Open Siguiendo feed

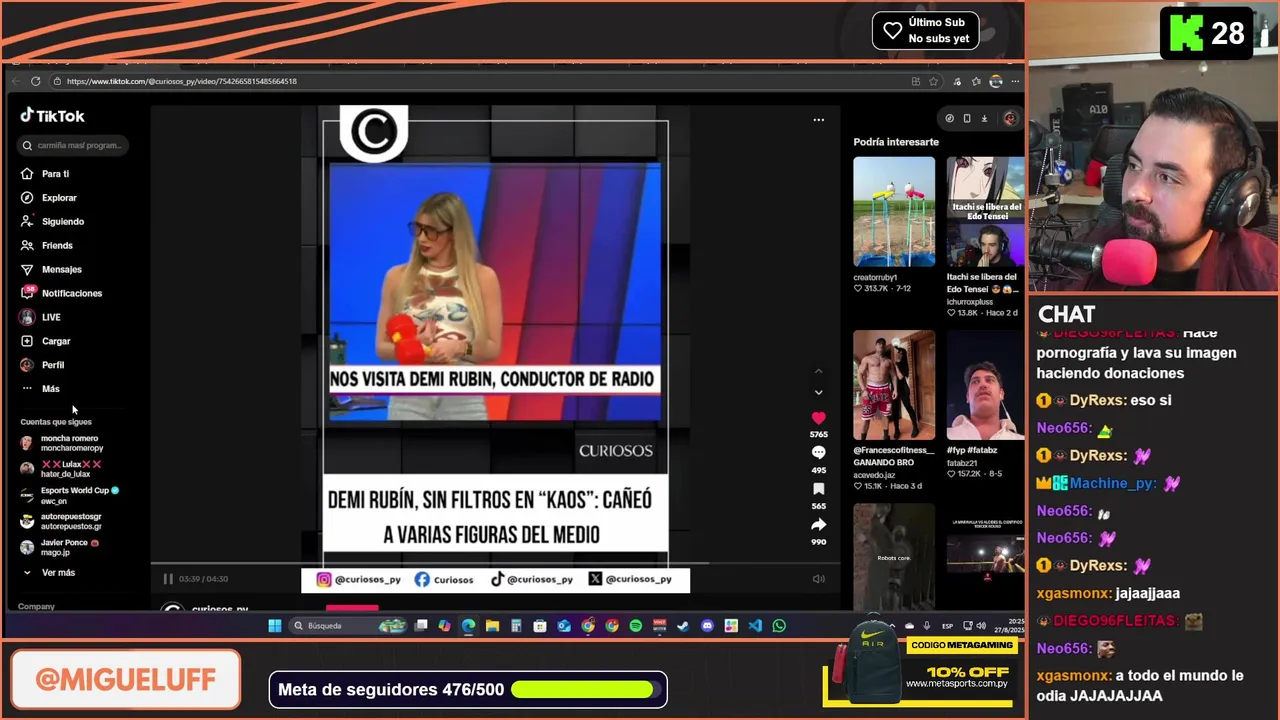[x=52, y=222]
